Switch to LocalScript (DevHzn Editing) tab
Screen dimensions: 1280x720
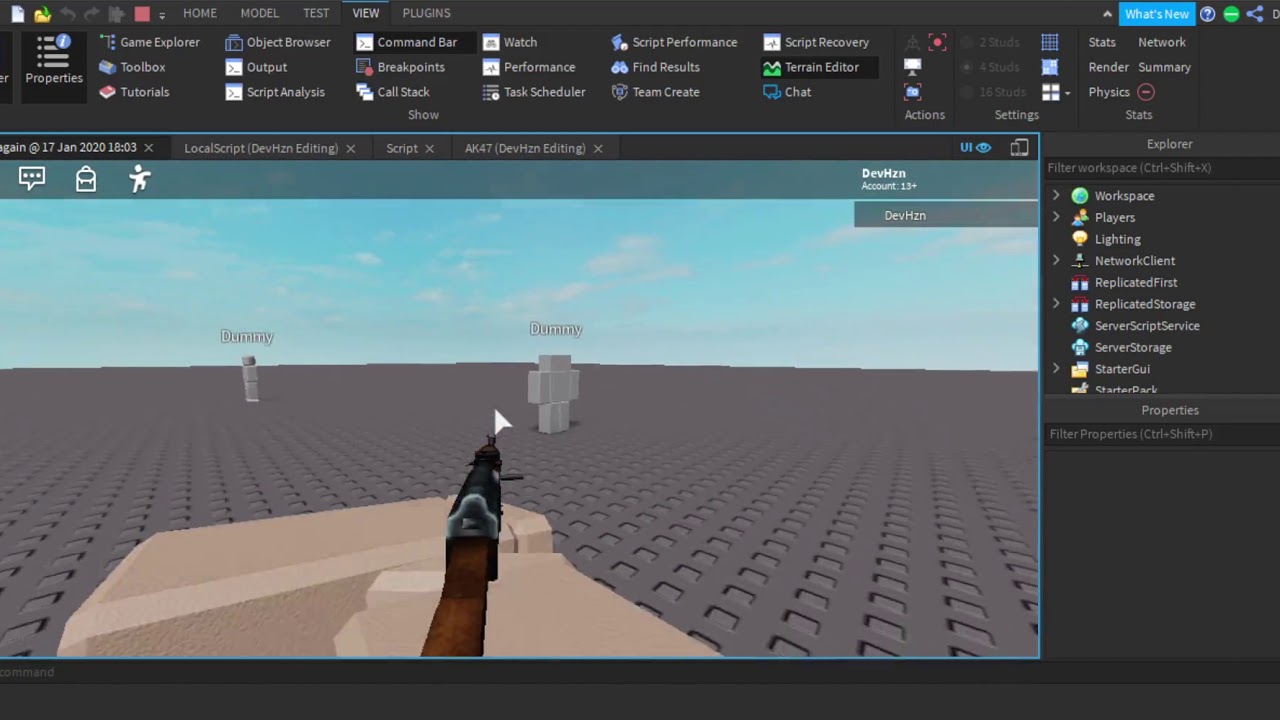coord(261,148)
